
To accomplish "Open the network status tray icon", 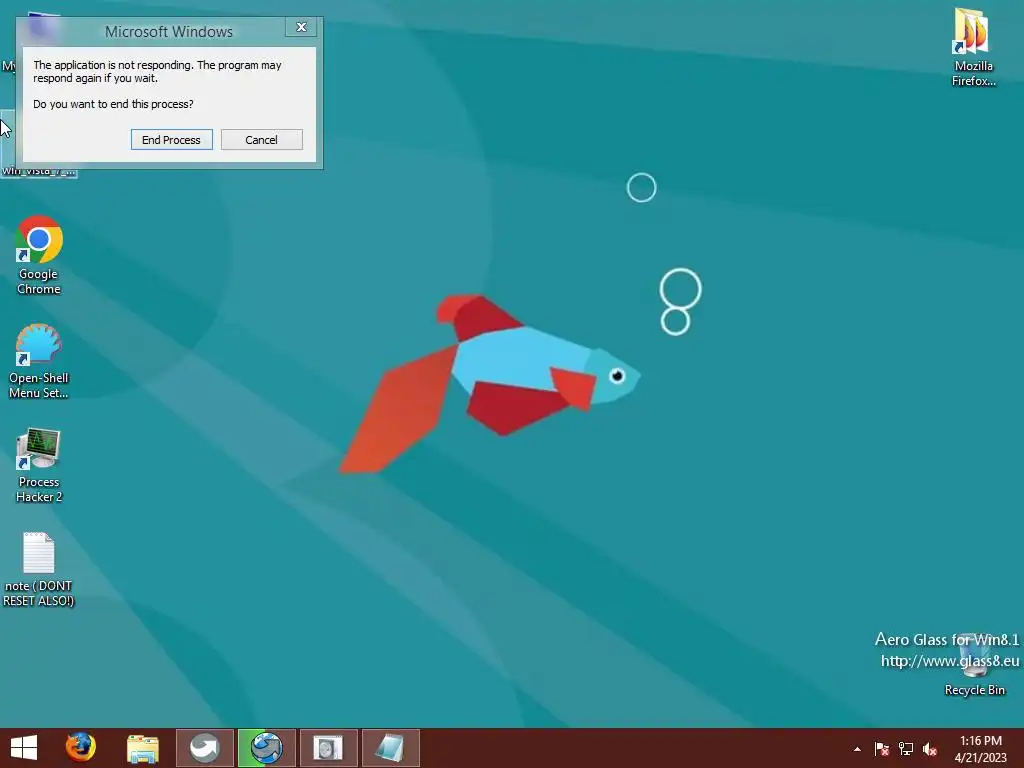I will (x=906, y=749).
